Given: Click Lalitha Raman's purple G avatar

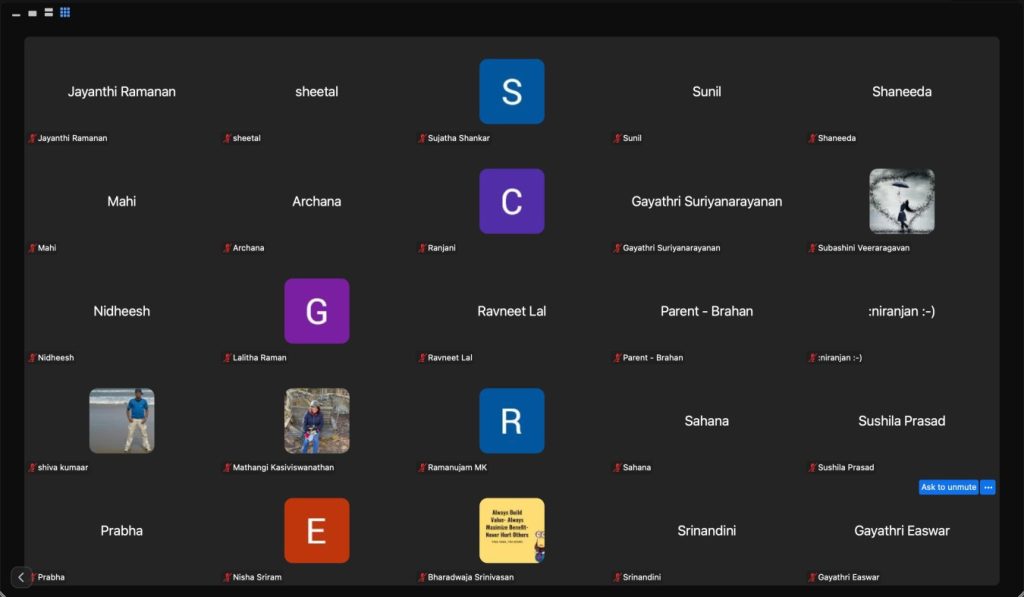Looking at the screenshot, I should coord(316,311).
